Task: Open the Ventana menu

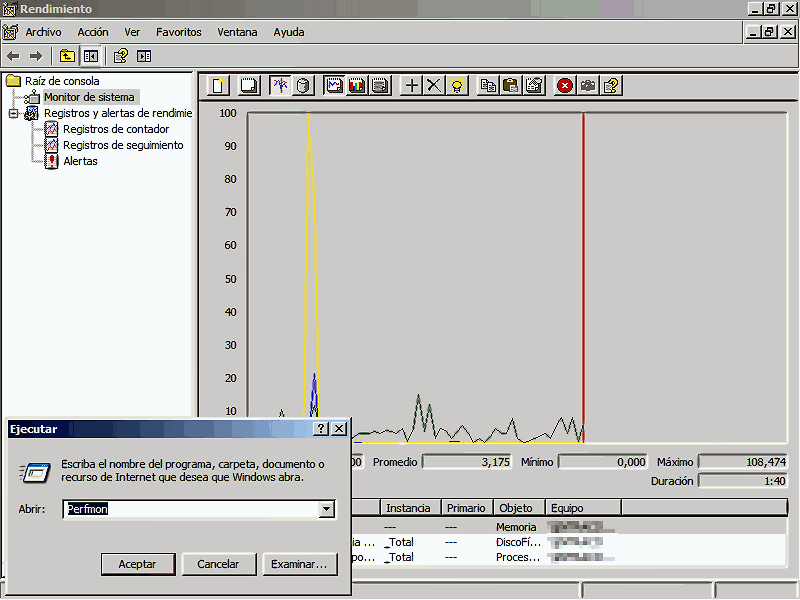Action: coord(237,32)
